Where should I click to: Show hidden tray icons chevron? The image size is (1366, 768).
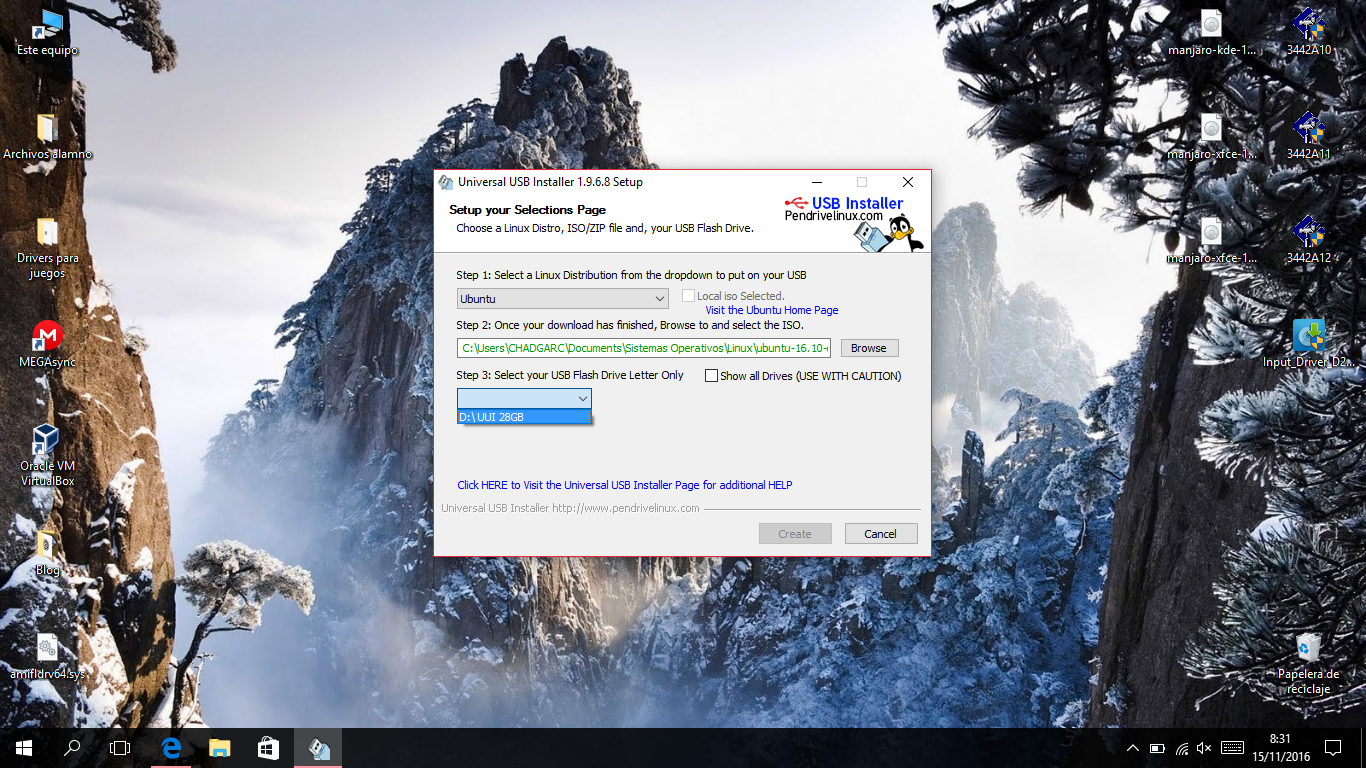[1132, 748]
